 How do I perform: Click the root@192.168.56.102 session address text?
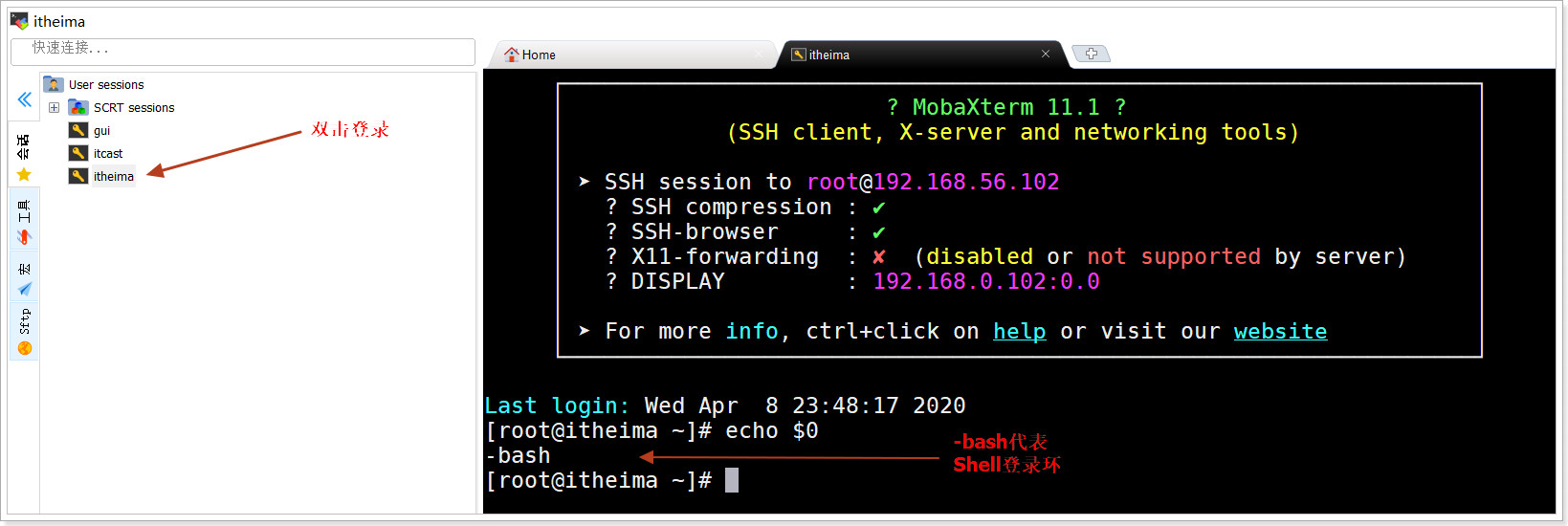(933, 182)
